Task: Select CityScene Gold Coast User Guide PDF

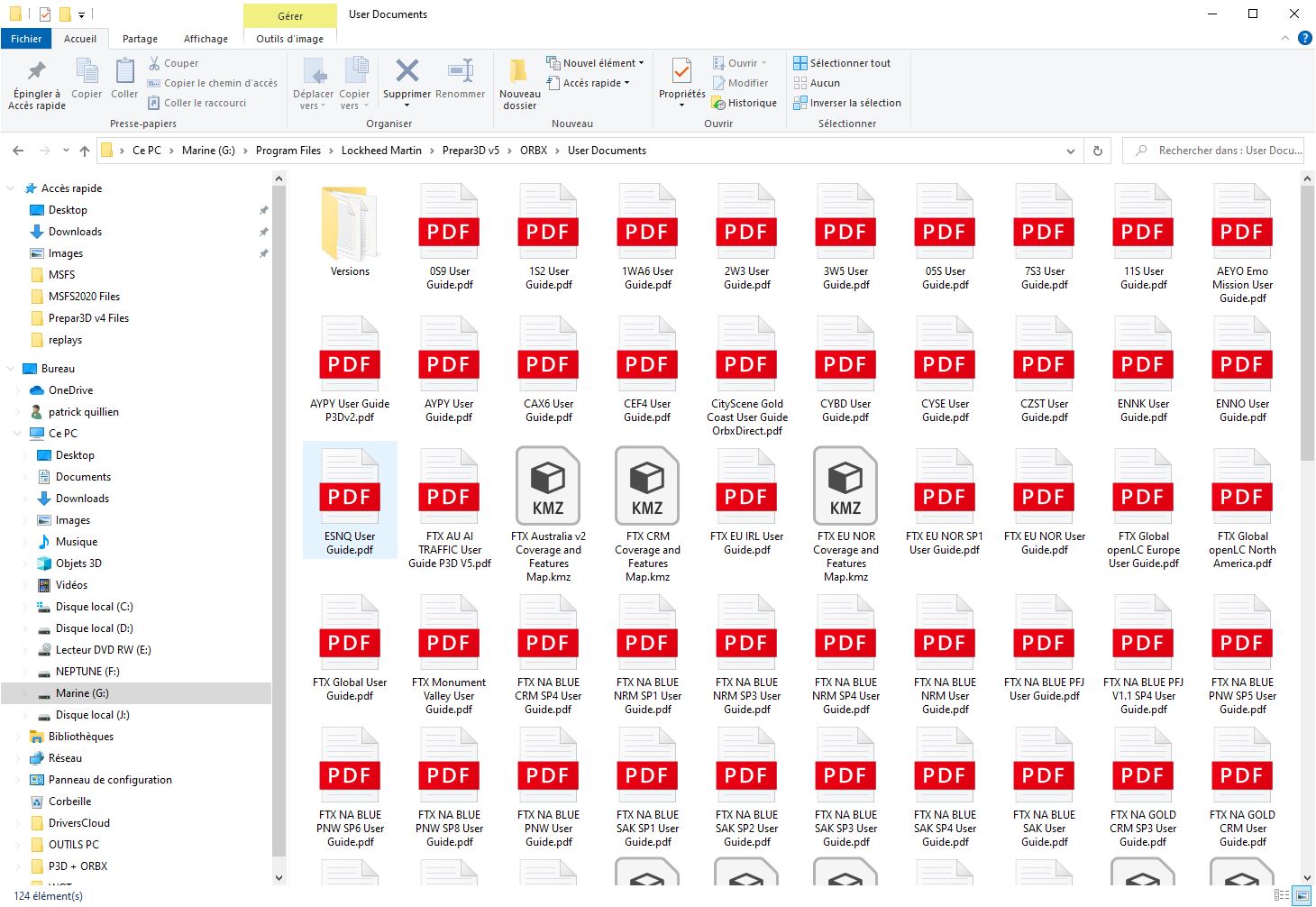Action: tap(746, 376)
